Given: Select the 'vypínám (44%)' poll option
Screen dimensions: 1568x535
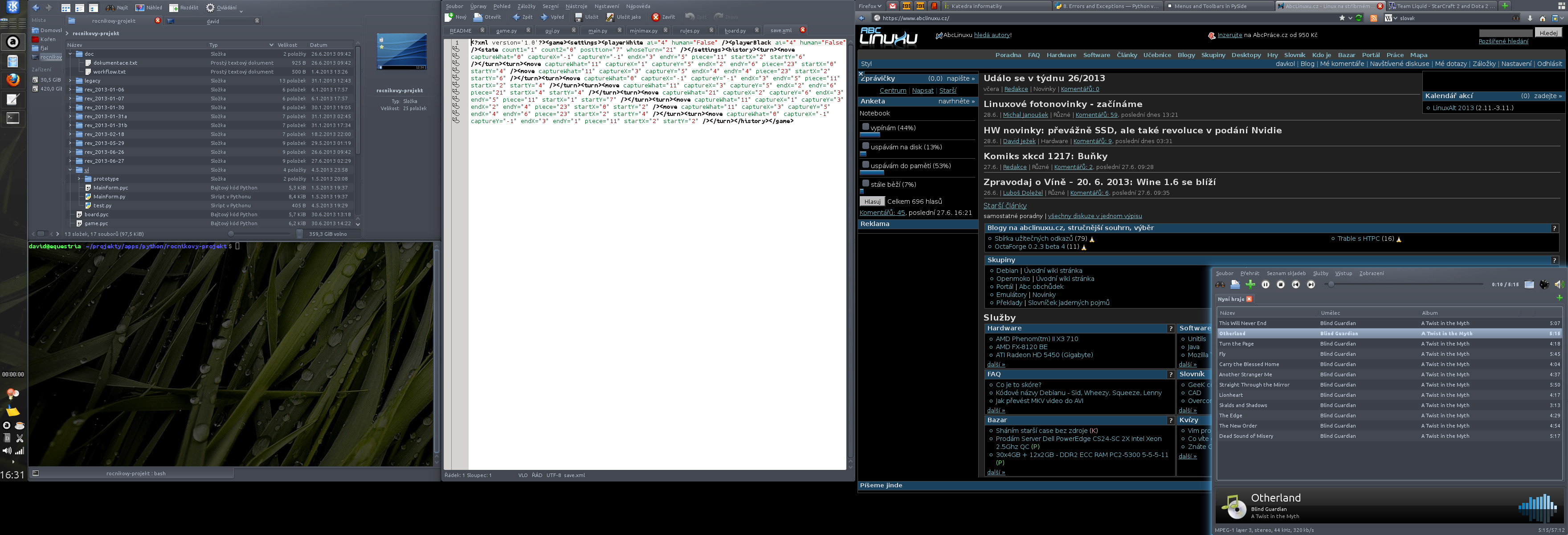Looking at the screenshot, I should click(x=866, y=127).
